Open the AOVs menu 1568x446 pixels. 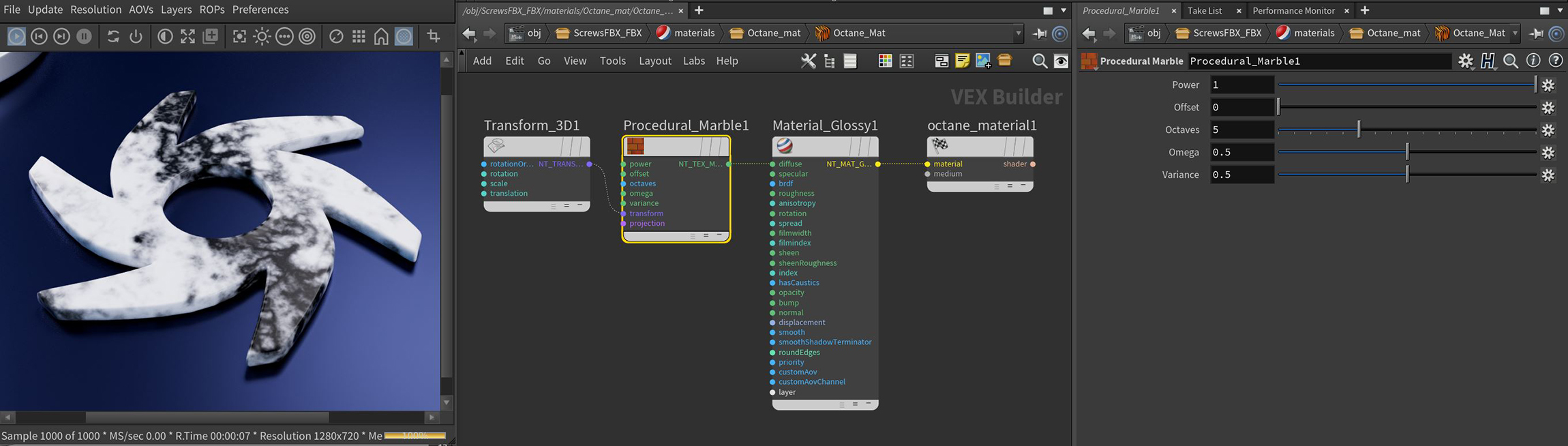(x=141, y=10)
